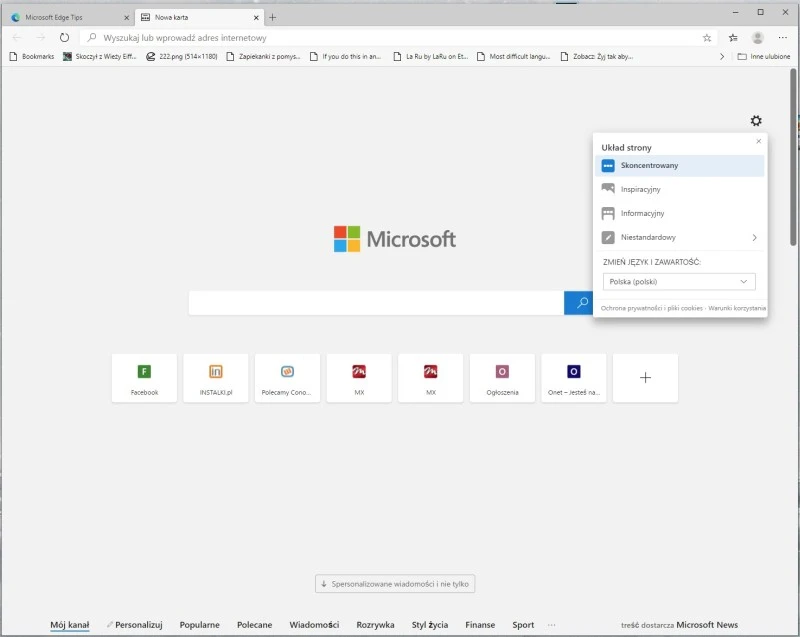This screenshot has height=637, width=800.
Task: Select the Inspiracyjny layout icon
Action: pyautogui.click(x=608, y=189)
